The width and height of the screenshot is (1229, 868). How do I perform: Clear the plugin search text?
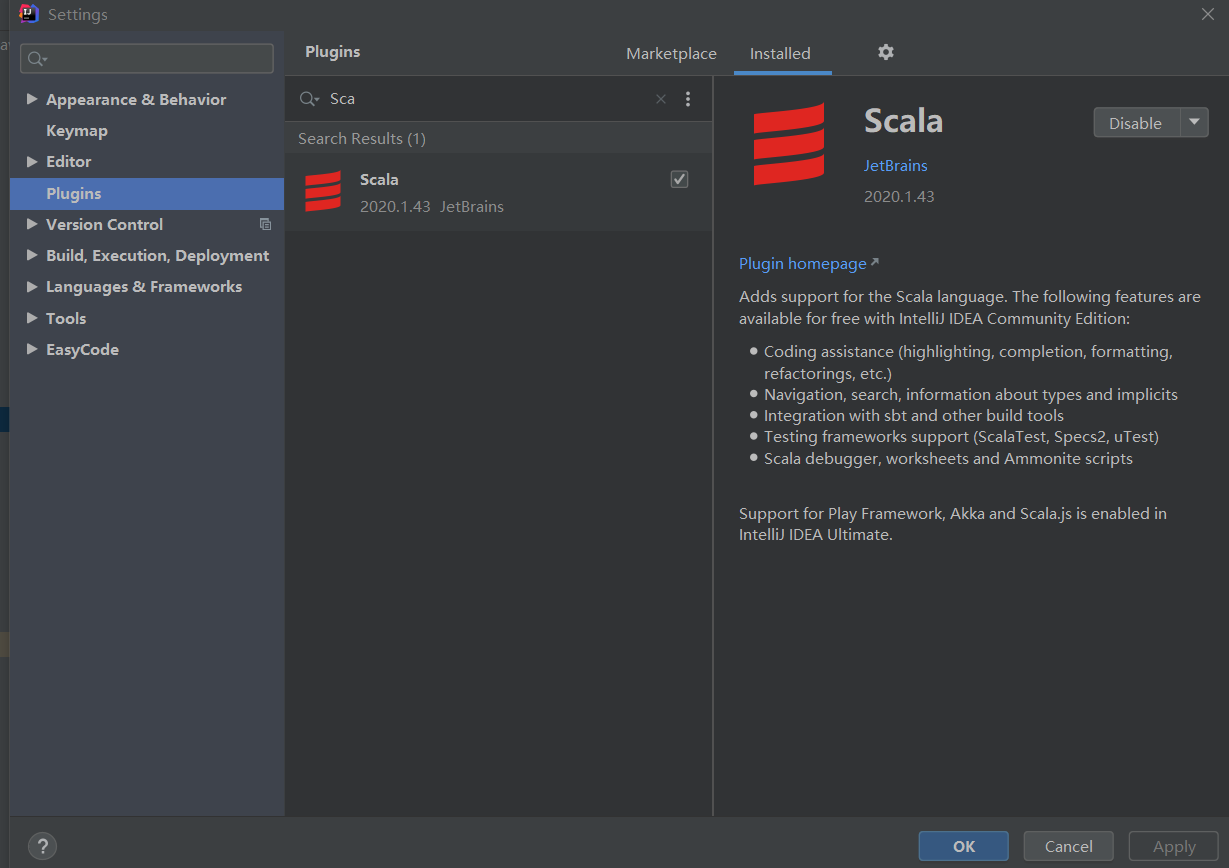pos(660,99)
